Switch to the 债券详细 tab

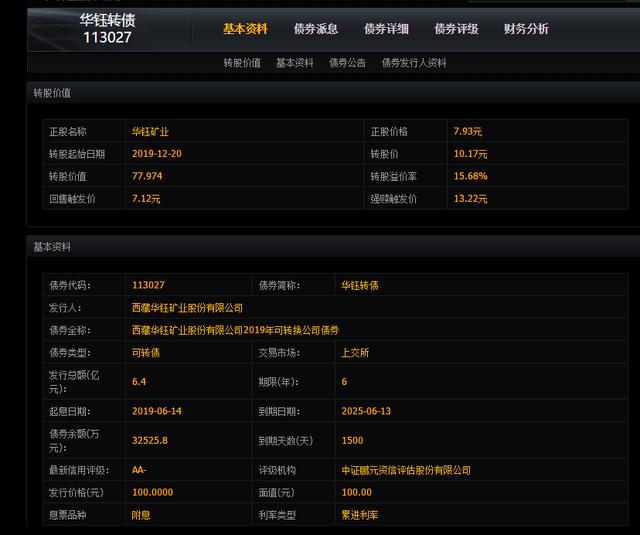point(386,29)
